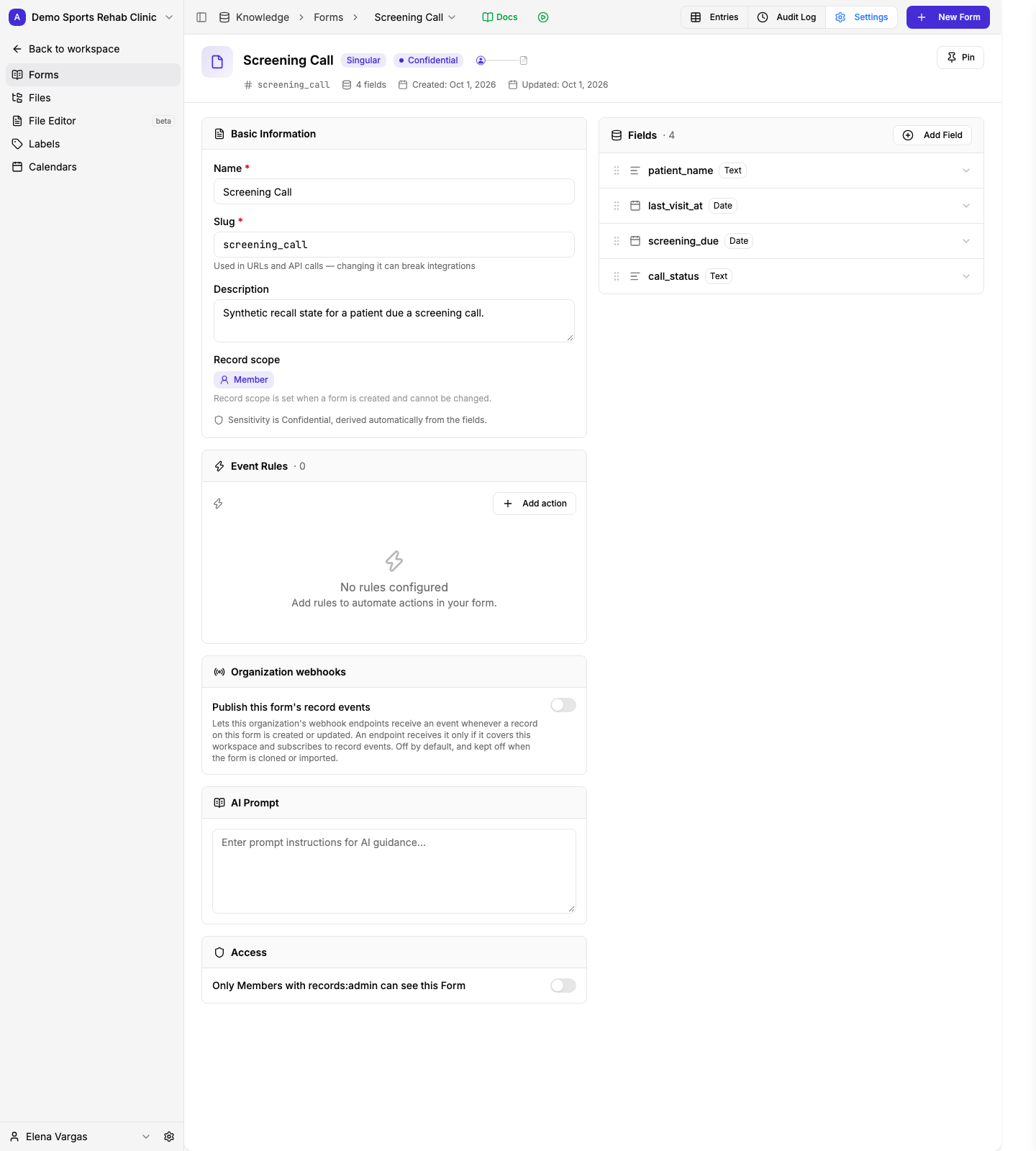Click the New Form button
This screenshot has width=1036, height=1151.
[948, 17]
